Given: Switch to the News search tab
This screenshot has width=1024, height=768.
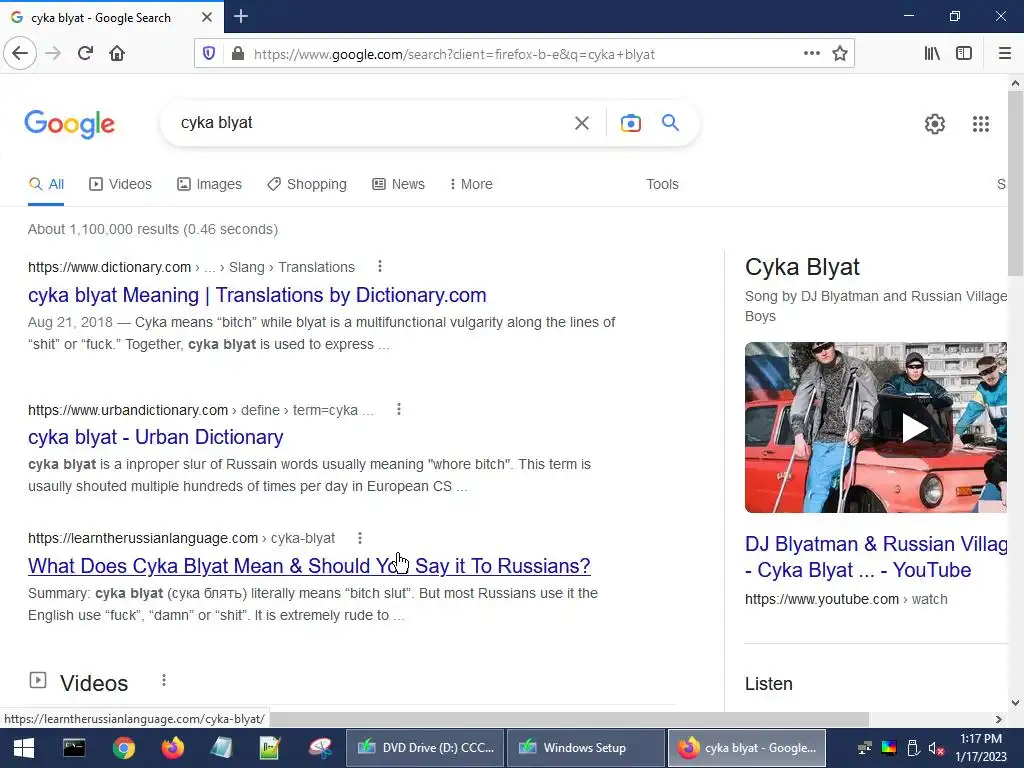Looking at the screenshot, I should [x=398, y=184].
